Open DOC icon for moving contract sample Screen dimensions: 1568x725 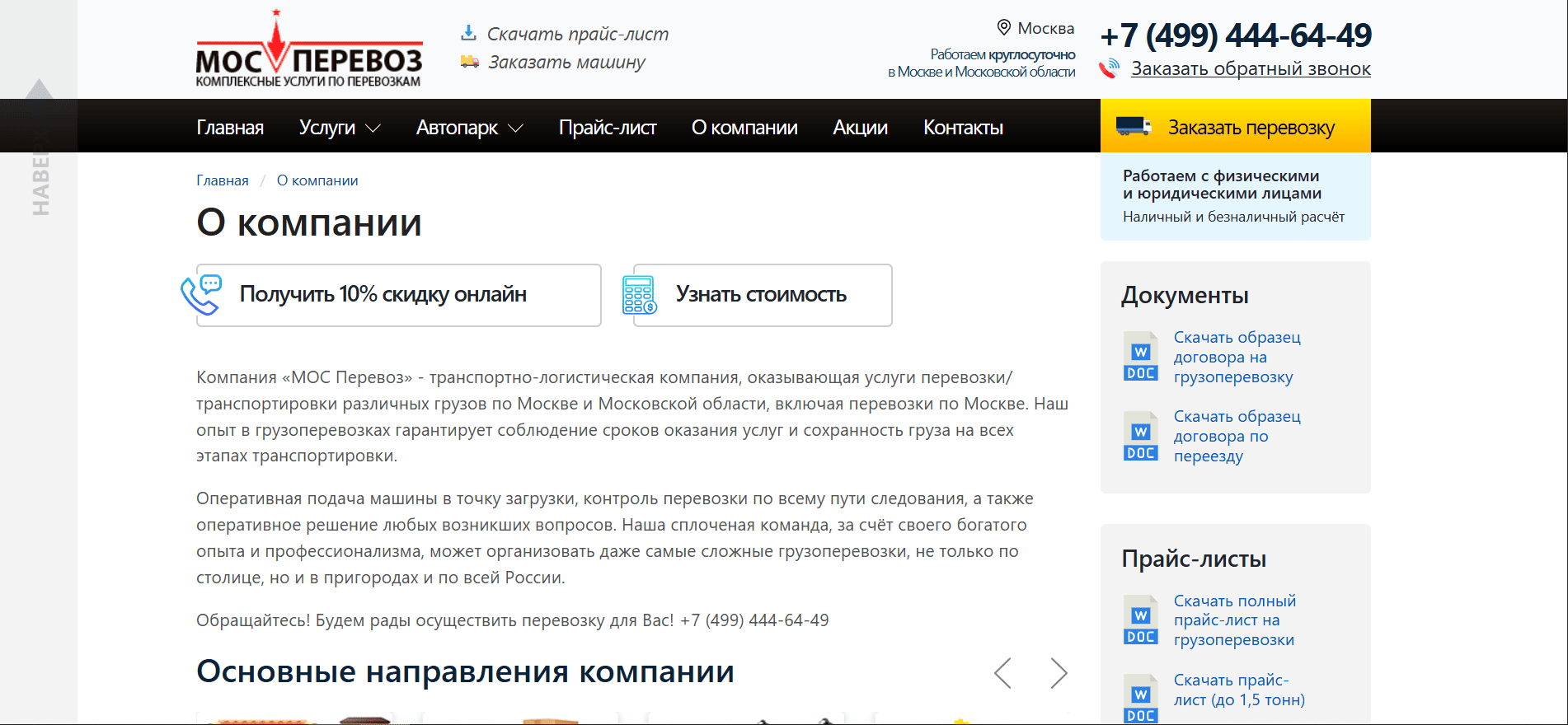1140,436
